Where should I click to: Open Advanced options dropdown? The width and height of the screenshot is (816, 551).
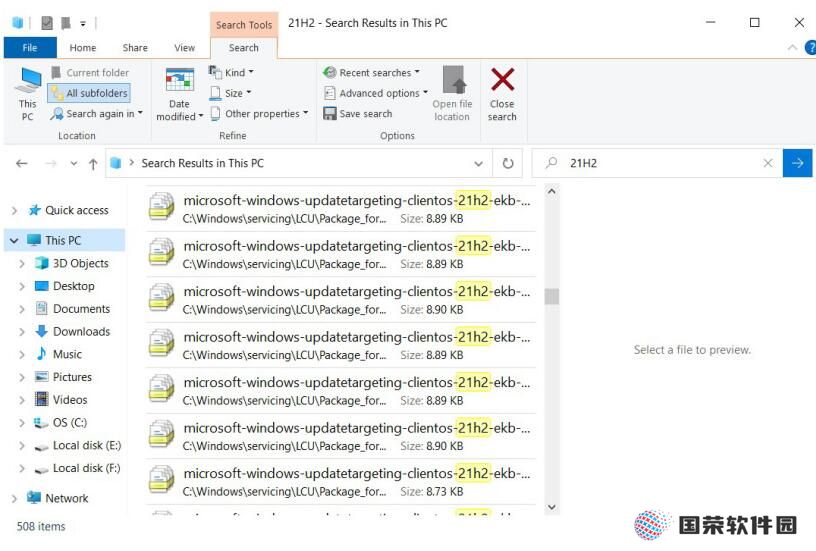click(x=376, y=93)
